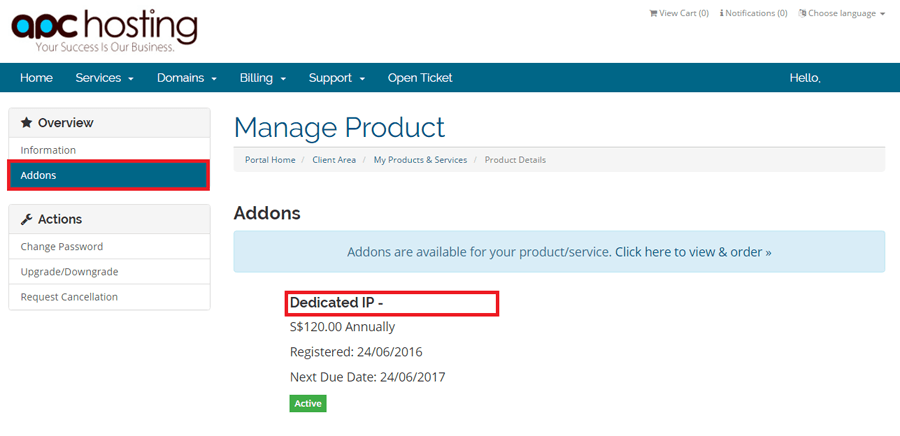Click the Actions wrench icon
The width and height of the screenshot is (900, 436).
(x=26, y=219)
